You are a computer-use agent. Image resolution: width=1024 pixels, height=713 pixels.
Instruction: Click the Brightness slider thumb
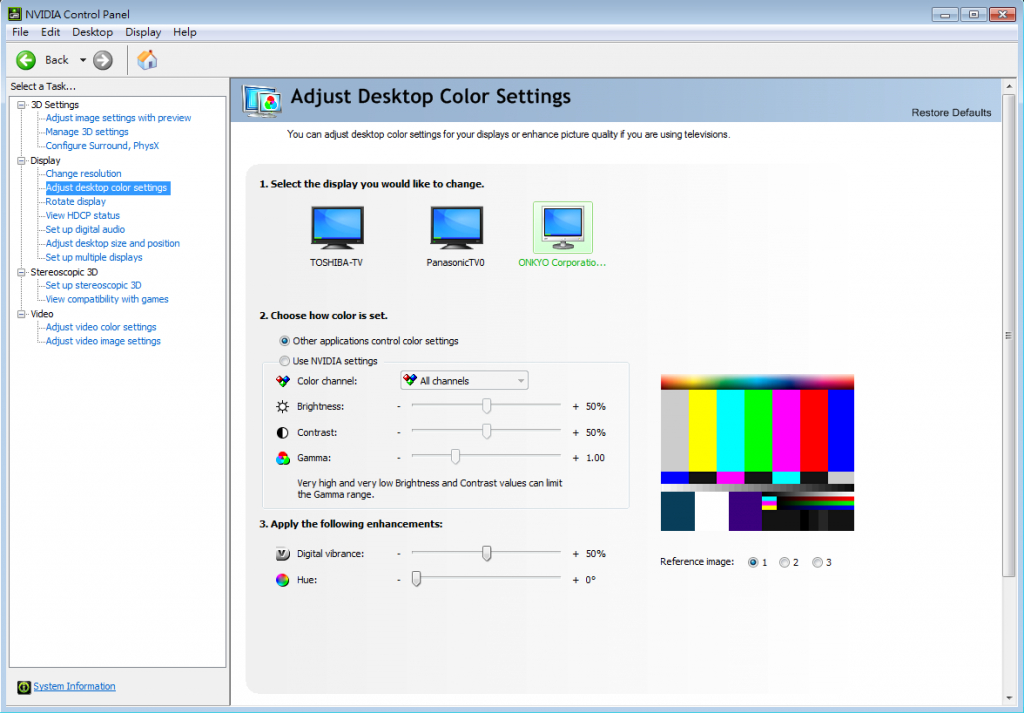click(487, 406)
